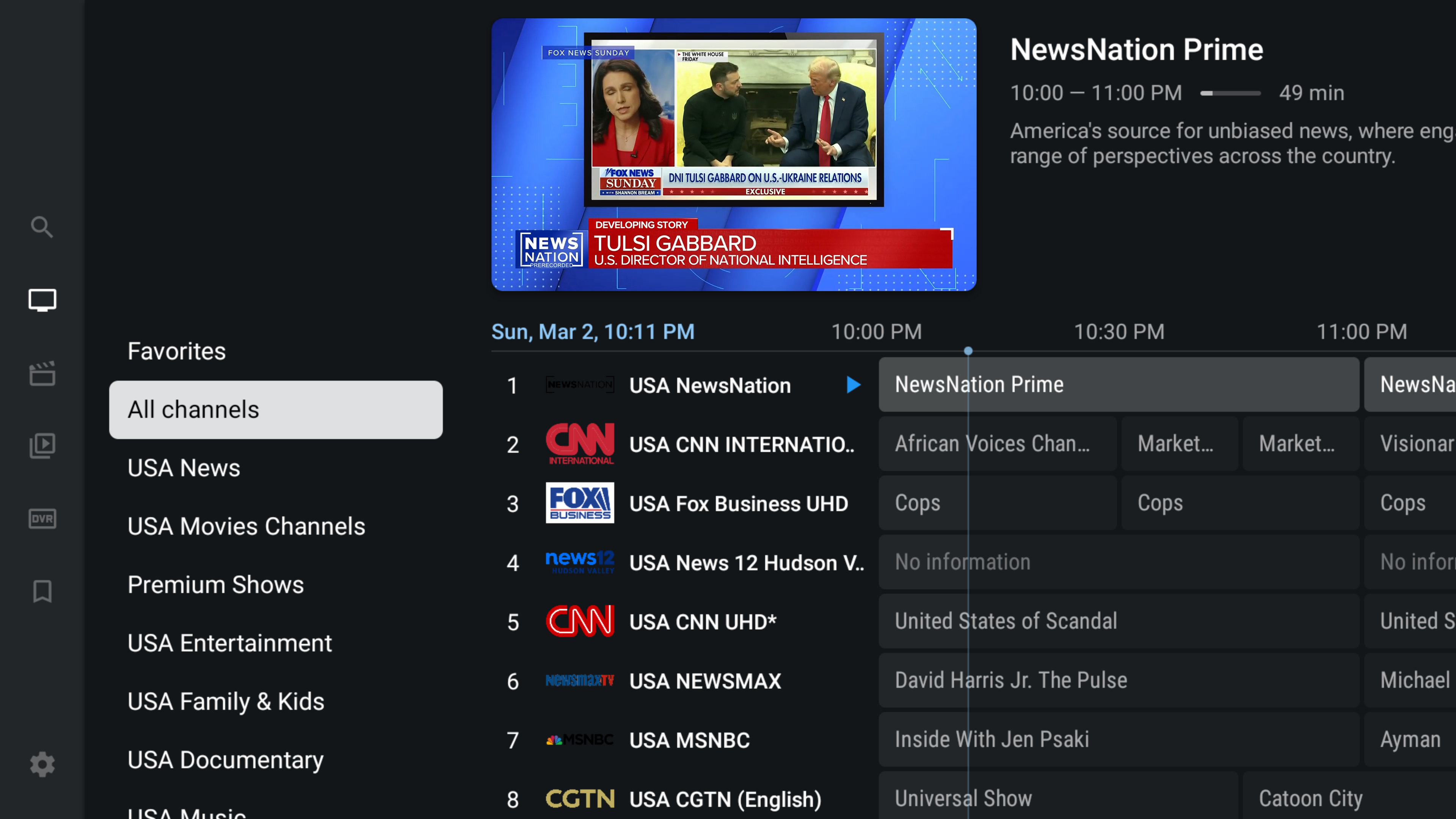Select channel USA Fox Business UHD
The height and width of the screenshot is (819, 1456).
[x=739, y=504]
